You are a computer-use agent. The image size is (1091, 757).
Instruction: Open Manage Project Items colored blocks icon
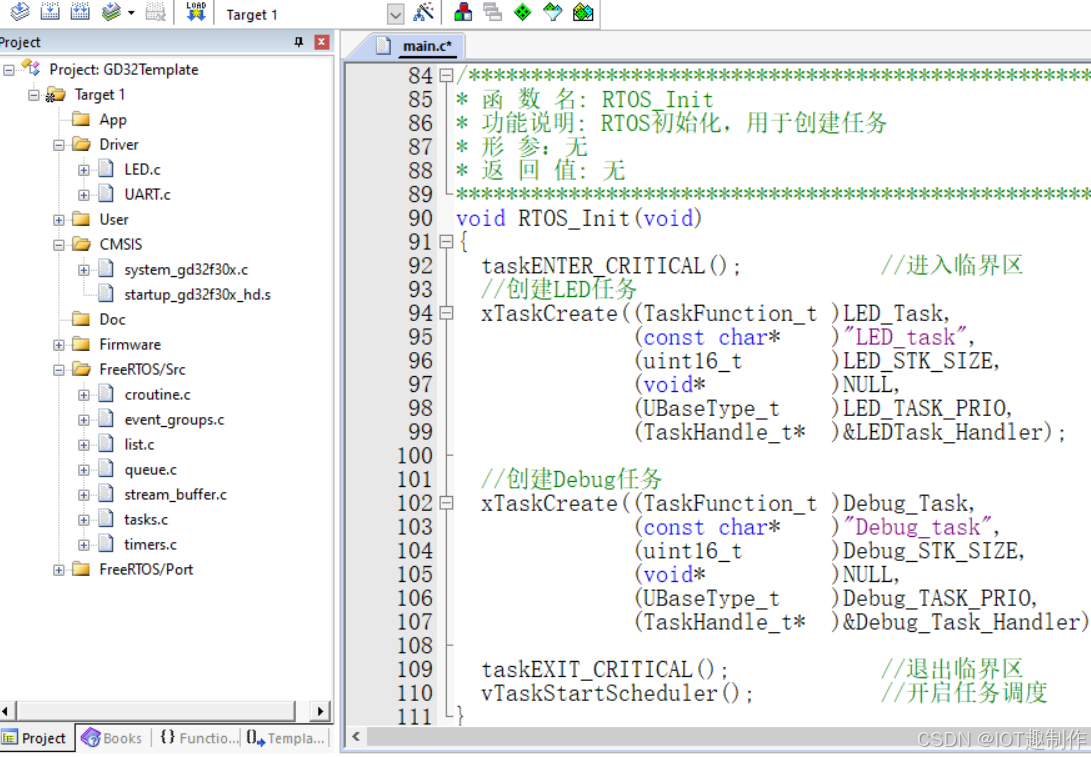(x=463, y=11)
